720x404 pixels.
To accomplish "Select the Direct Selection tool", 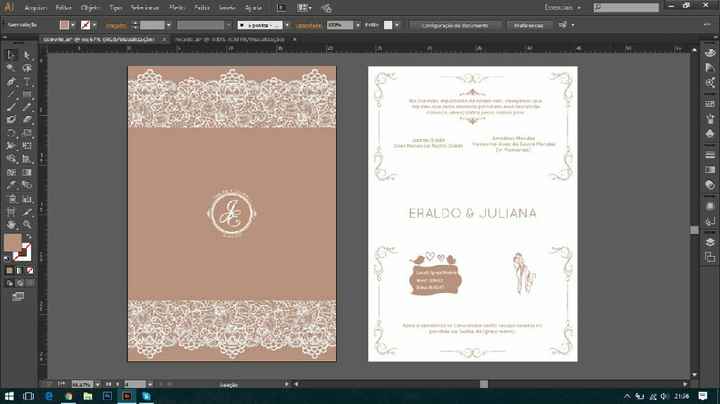I will tap(27, 55).
